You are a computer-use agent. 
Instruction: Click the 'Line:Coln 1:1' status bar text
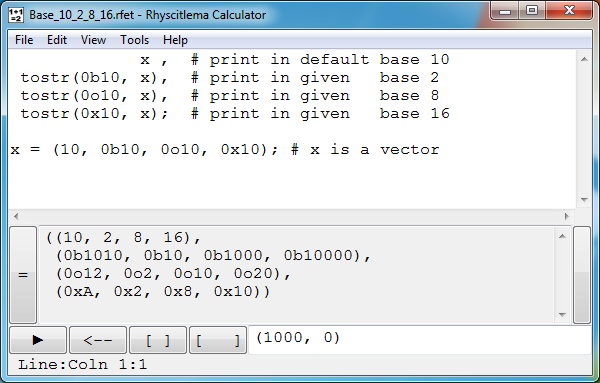82,364
